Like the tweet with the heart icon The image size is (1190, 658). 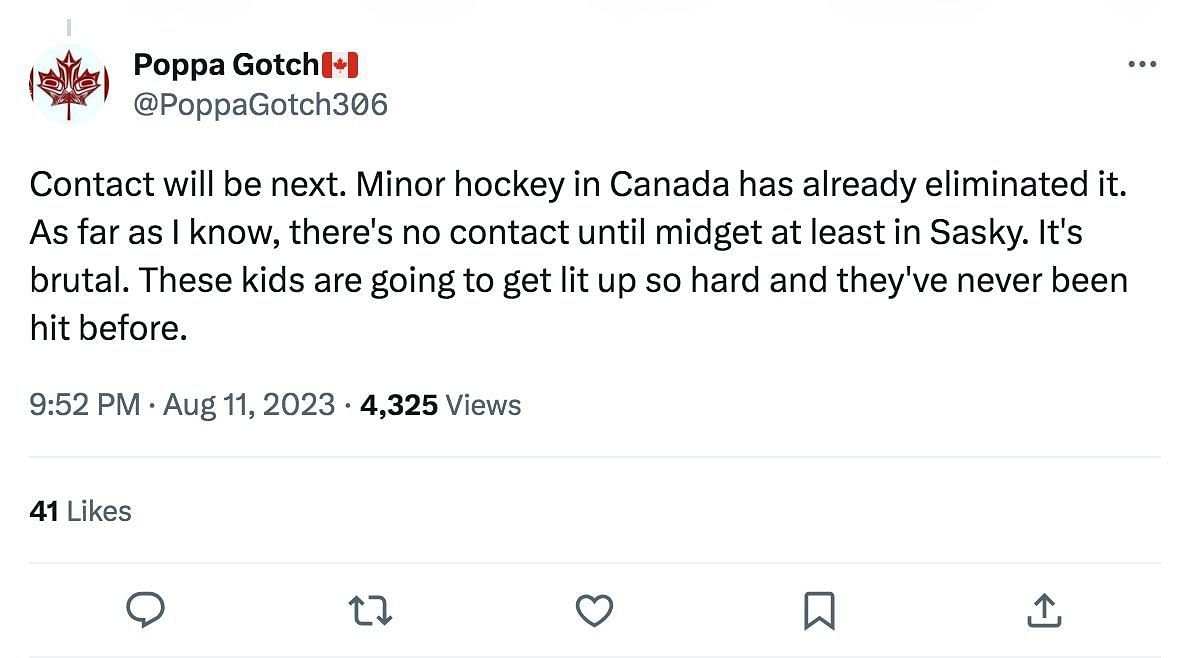[x=594, y=609]
